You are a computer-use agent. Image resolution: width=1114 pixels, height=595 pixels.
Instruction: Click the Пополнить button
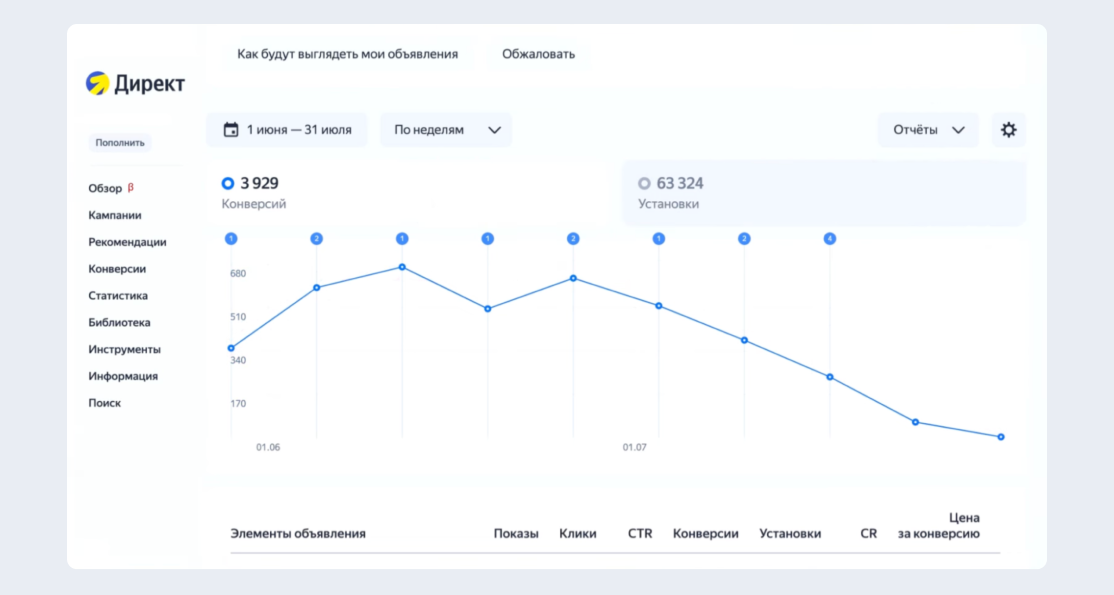pyautogui.click(x=120, y=143)
